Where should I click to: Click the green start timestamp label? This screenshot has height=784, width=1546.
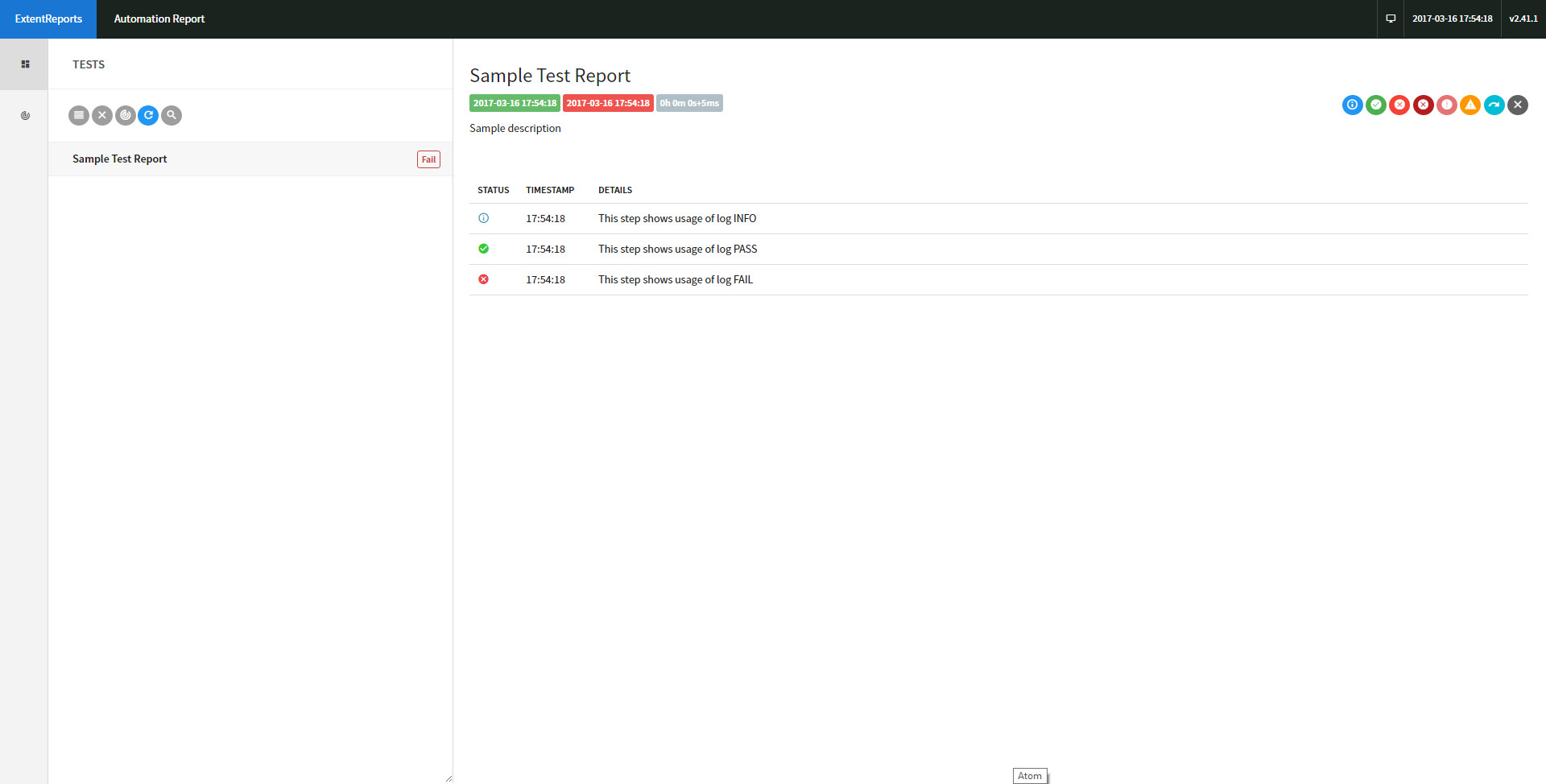click(x=515, y=103)
